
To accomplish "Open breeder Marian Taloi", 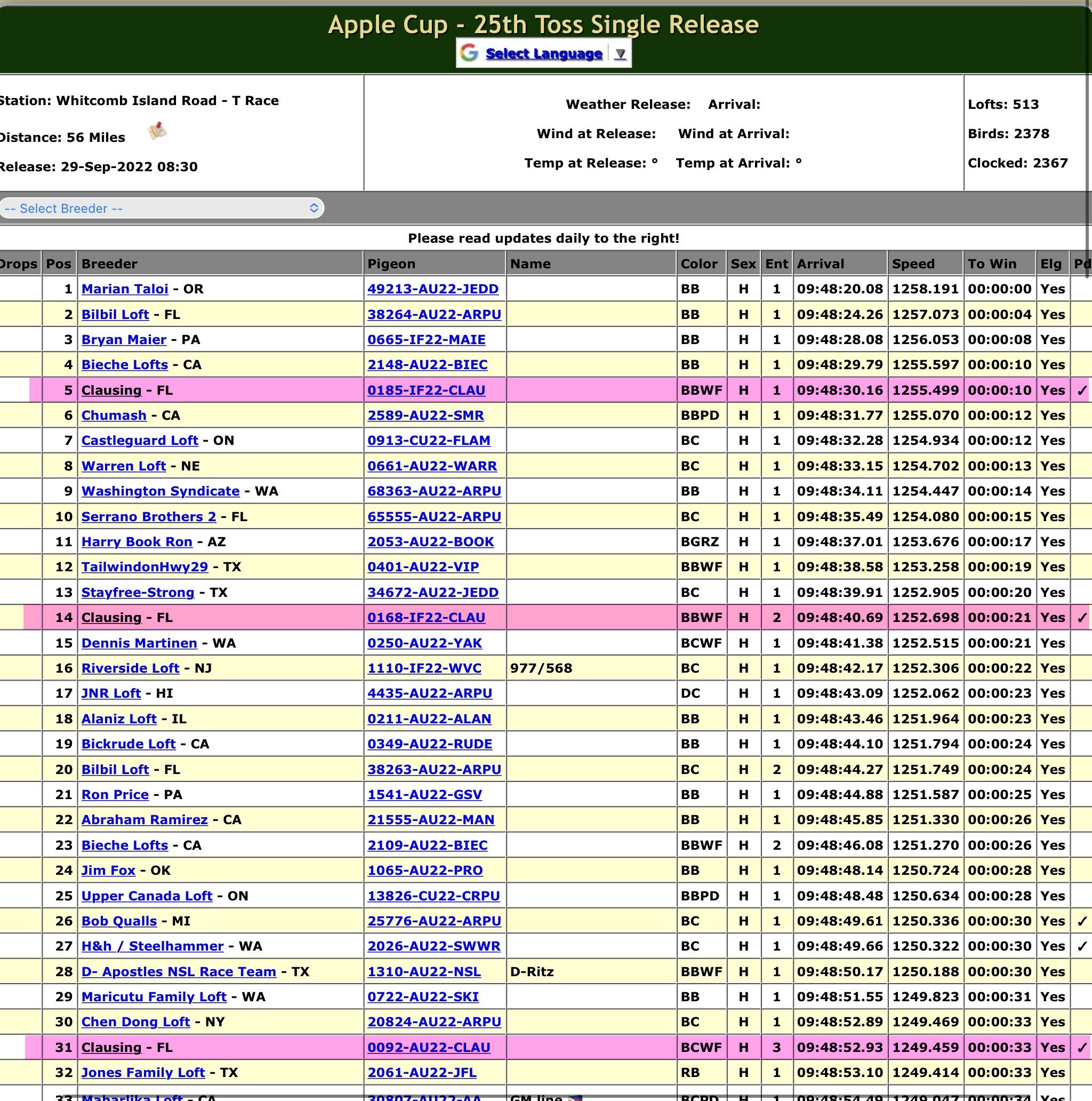I will 125,289.
